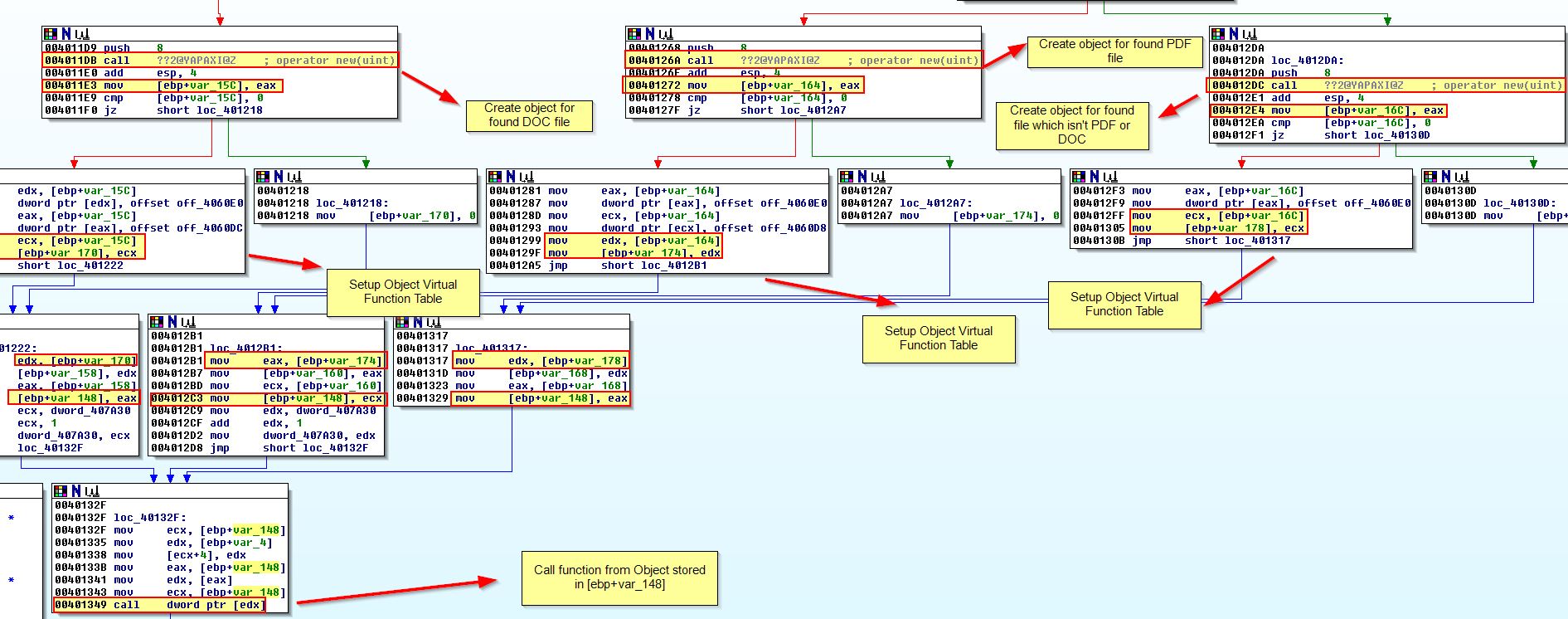Click rename N icon in node 0040132F
This screenshot has height=619, width=1568.
[x=76, y=491]
